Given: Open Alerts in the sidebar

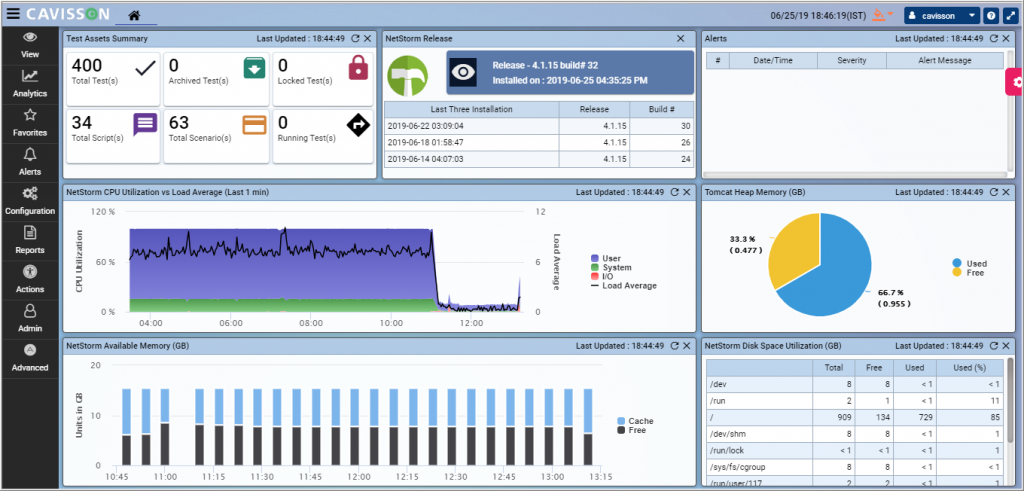Looking at the screenshot, I should tap(30, 163).
